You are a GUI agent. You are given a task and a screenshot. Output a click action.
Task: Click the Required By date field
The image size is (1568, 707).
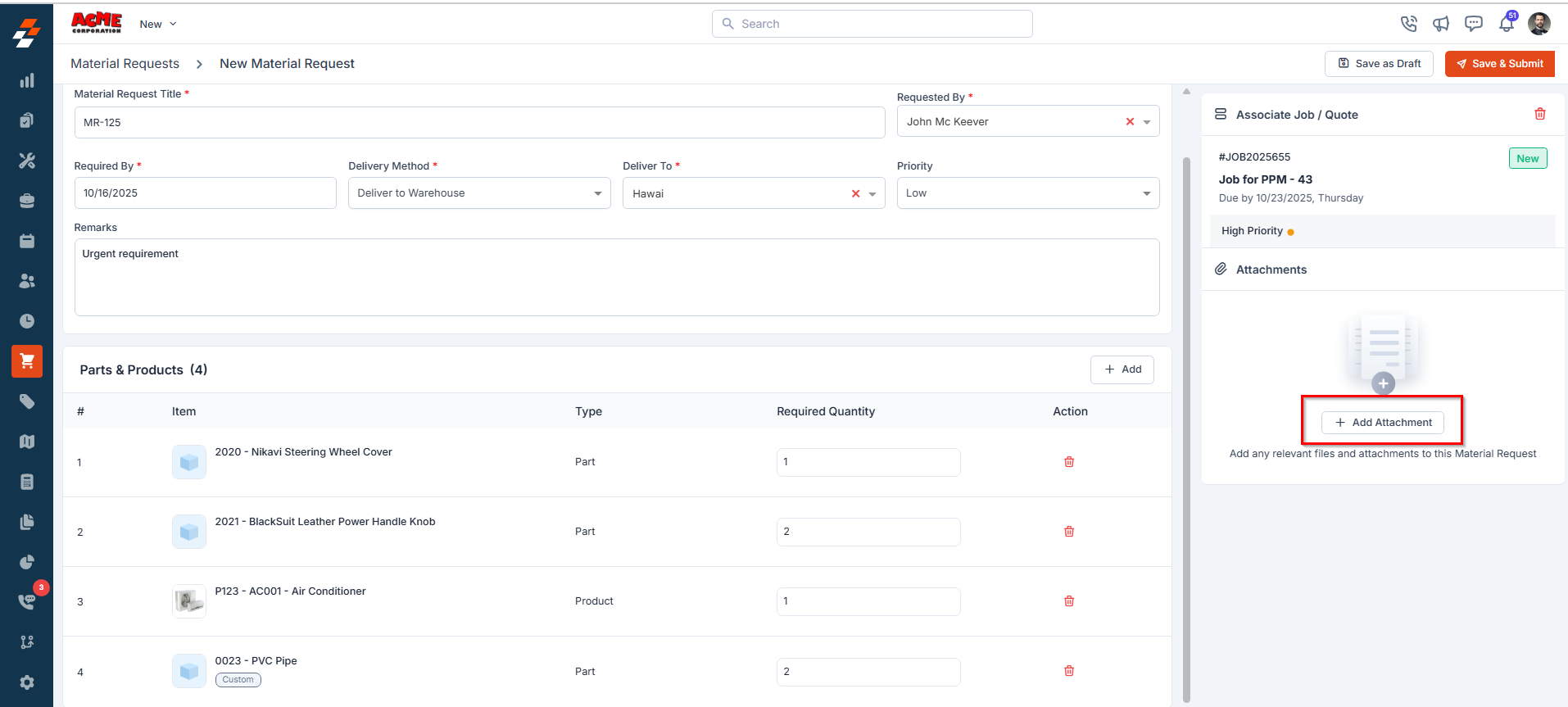click(205, 193)
